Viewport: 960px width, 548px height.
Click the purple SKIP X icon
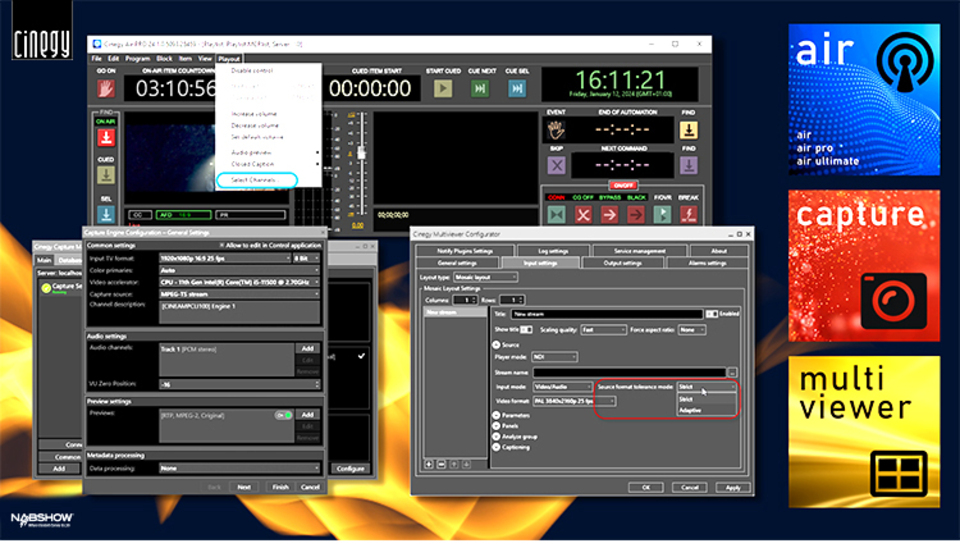pyautogui.click(x=557, y=165)
